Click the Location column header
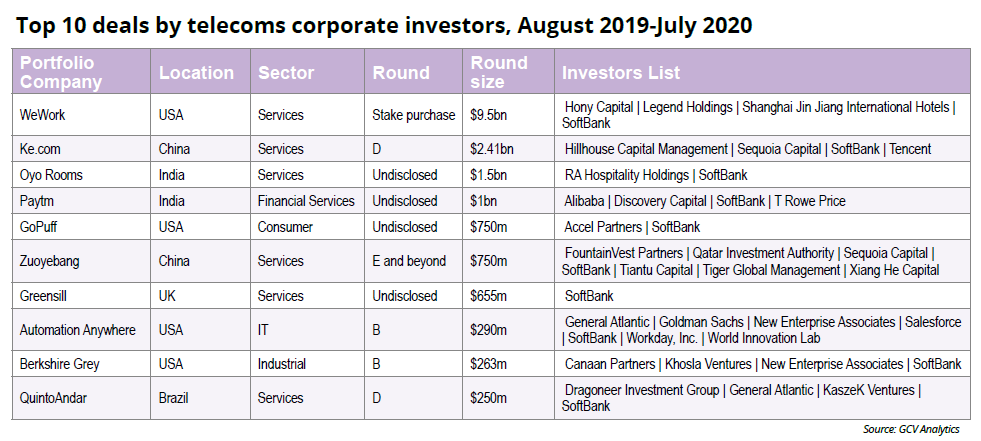Viewport: 981px width, 441px height. pyautogui.click(x=196, y=73)
